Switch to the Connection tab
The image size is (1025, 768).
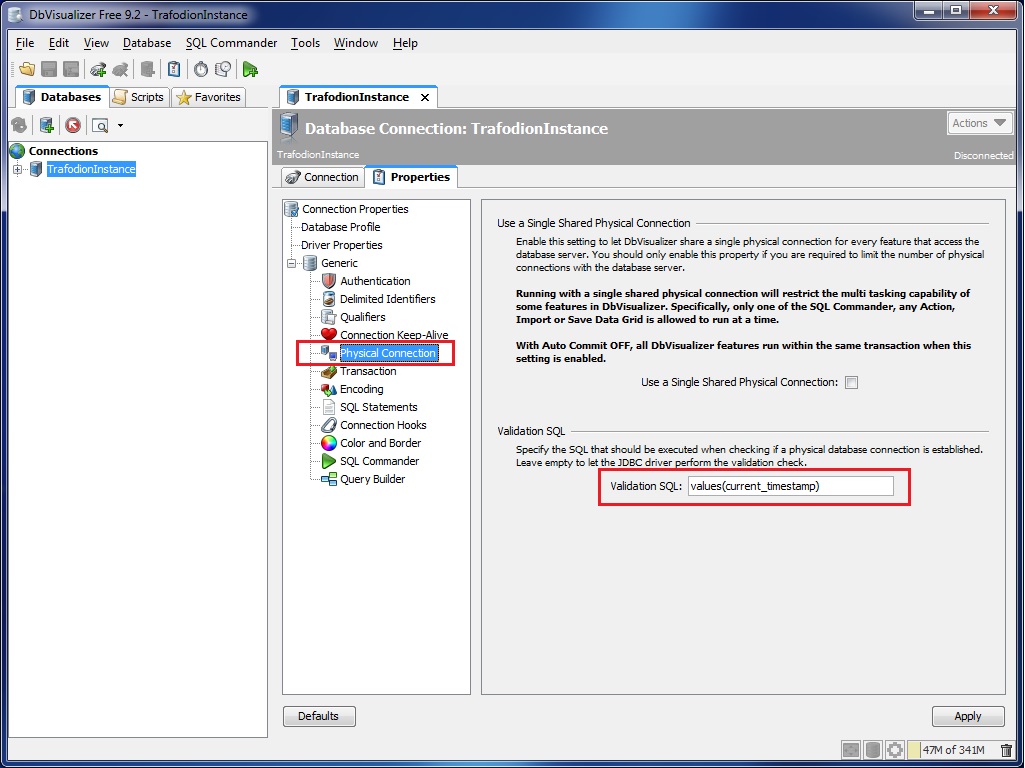322,177
